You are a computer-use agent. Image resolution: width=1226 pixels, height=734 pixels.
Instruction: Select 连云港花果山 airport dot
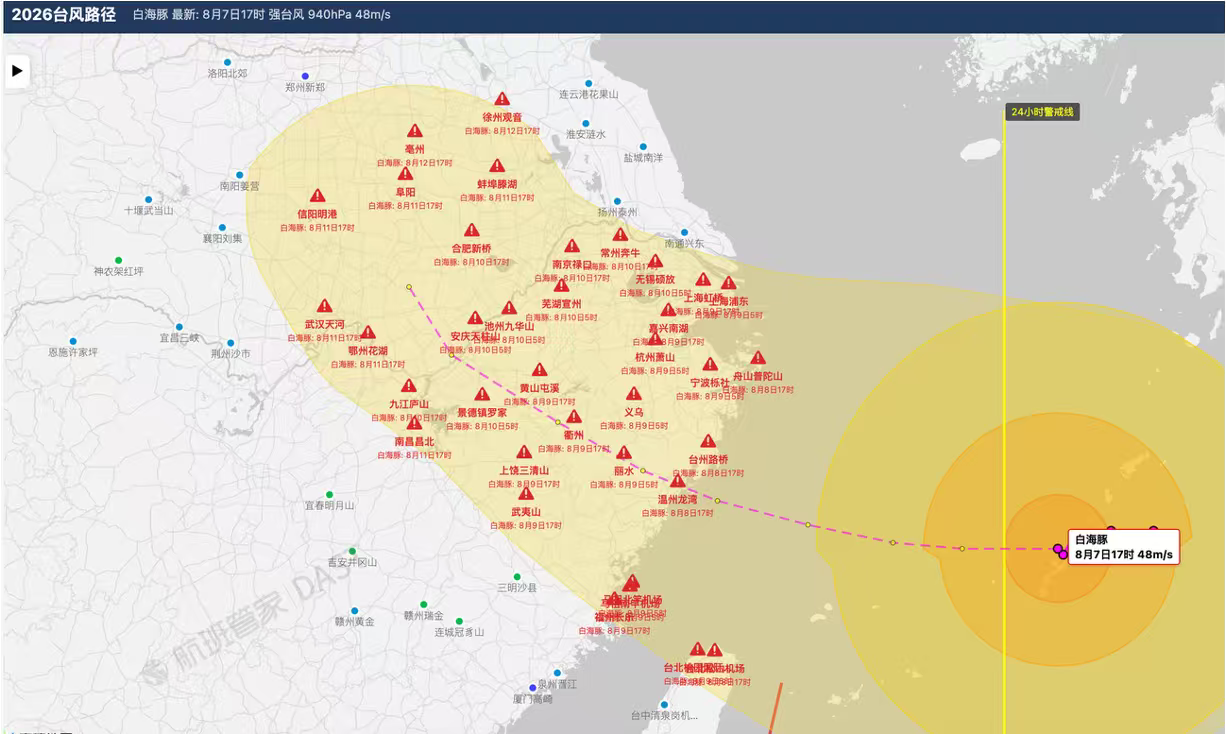coord(588,83)
